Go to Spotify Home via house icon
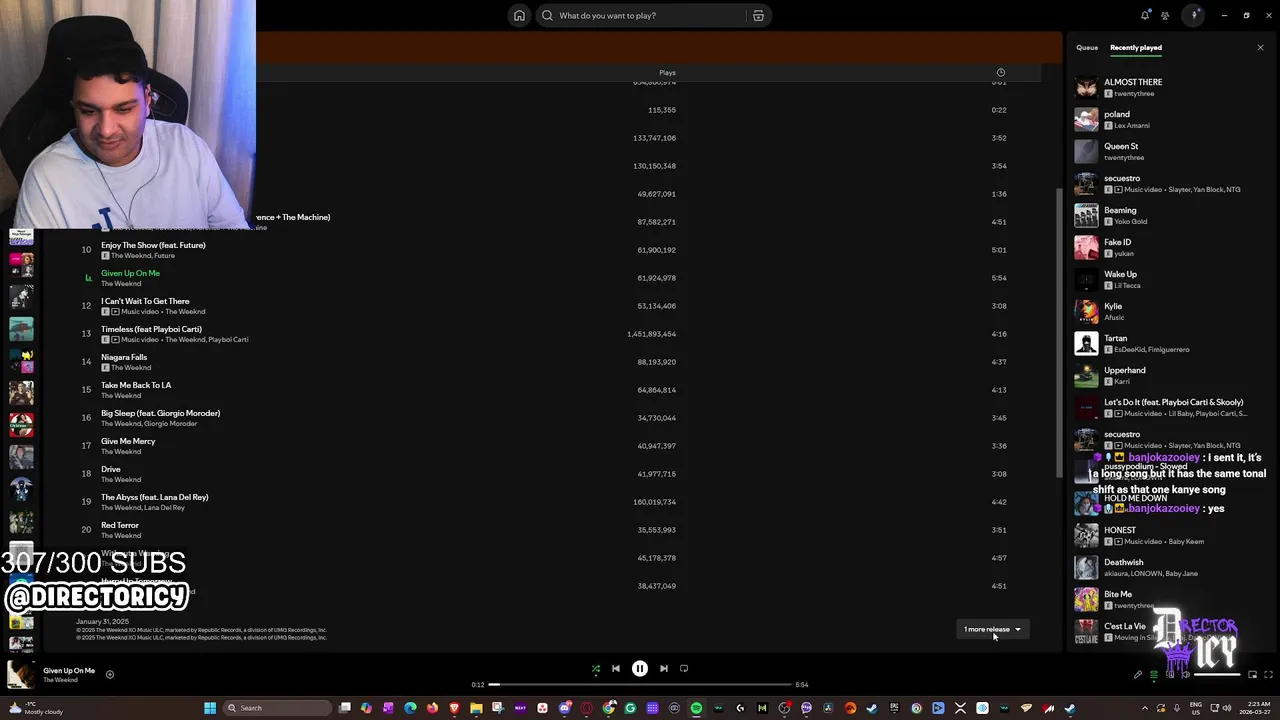Screen dimensions: 1280x720 519,15
